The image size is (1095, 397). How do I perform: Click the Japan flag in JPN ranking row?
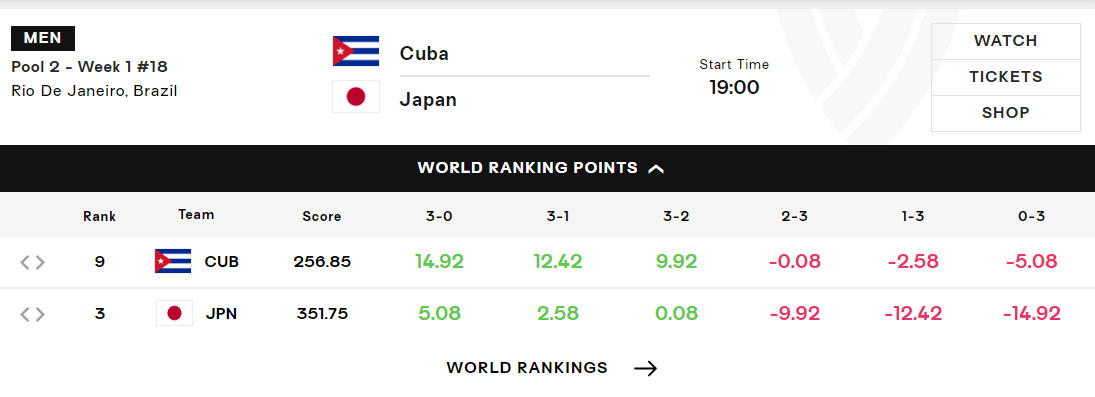(x=174, y=313)
